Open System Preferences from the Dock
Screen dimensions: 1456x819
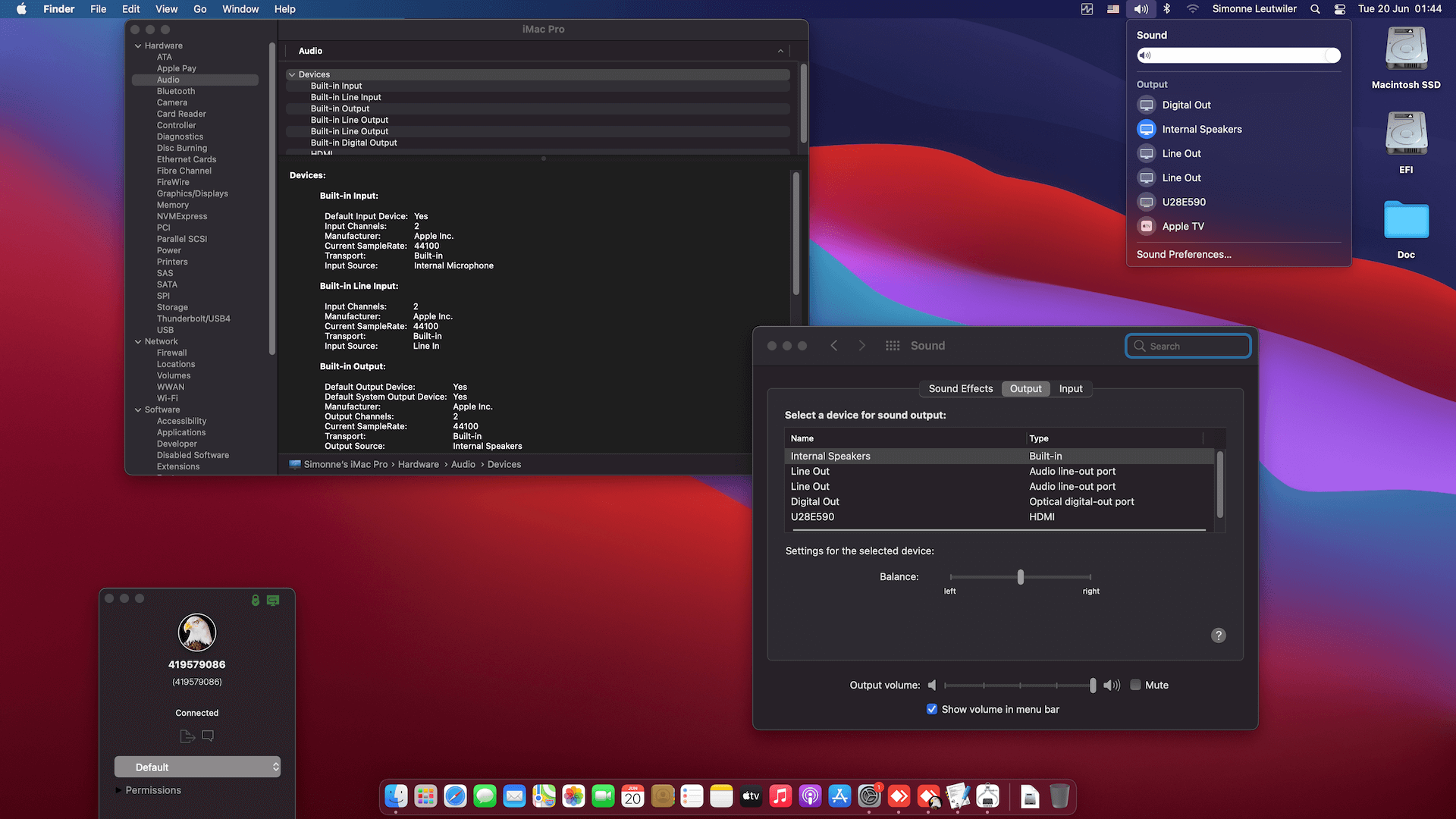pyautogui.click(x=869, y=796)
